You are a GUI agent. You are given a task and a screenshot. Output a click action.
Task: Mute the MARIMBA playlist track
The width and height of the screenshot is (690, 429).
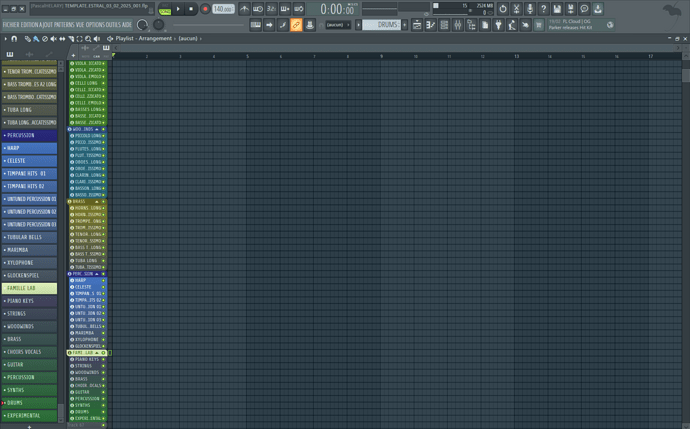point(103,333)
